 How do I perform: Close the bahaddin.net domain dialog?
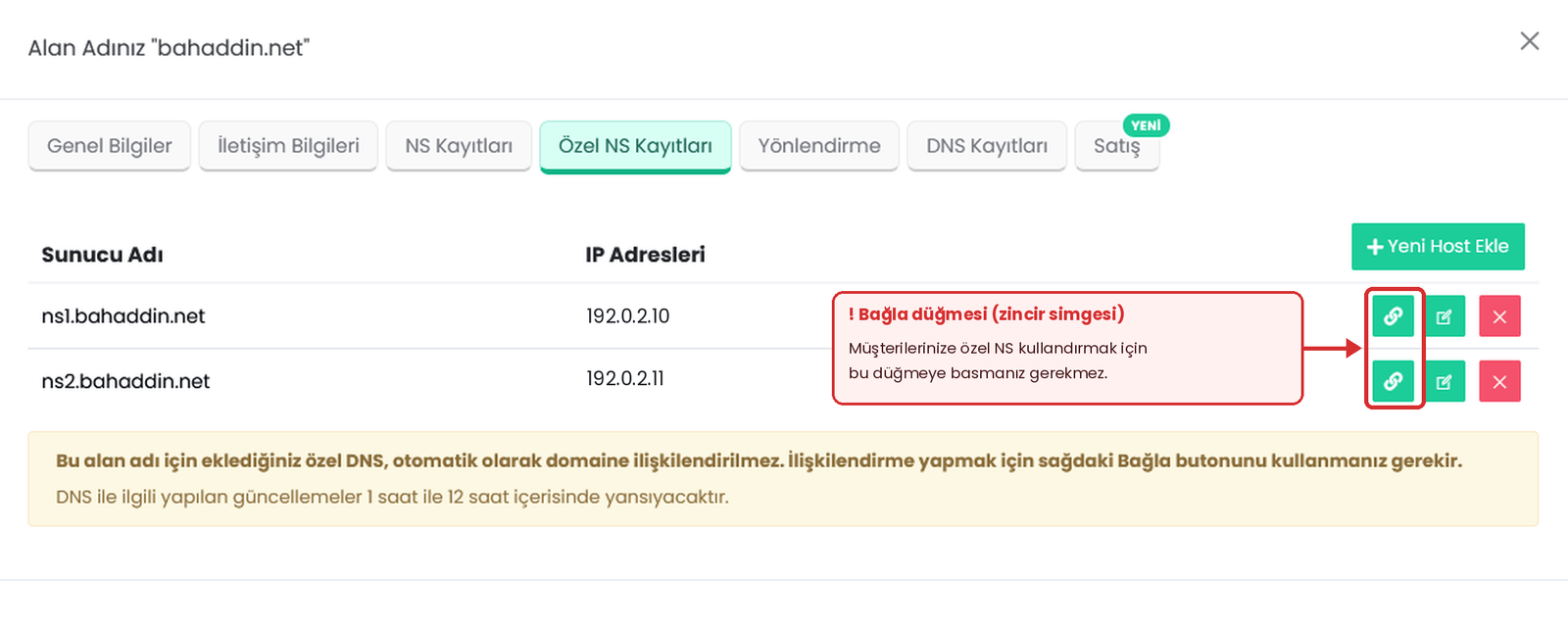(1530, 41)
